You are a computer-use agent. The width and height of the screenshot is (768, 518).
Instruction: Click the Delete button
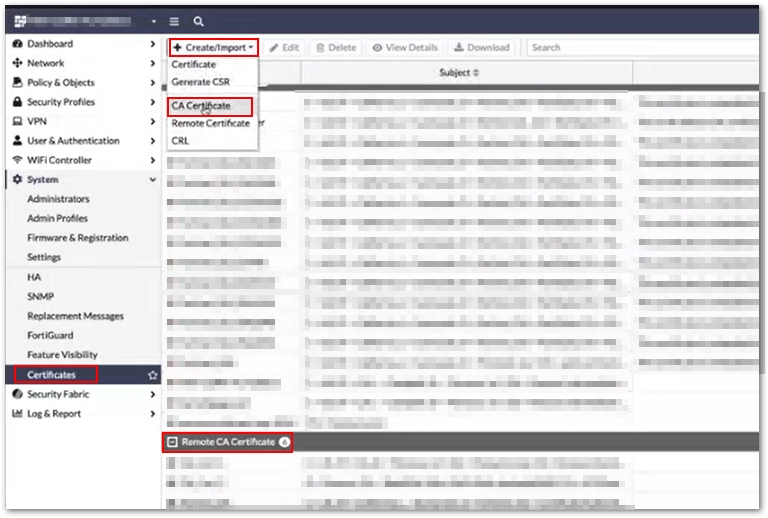point(336,47)
